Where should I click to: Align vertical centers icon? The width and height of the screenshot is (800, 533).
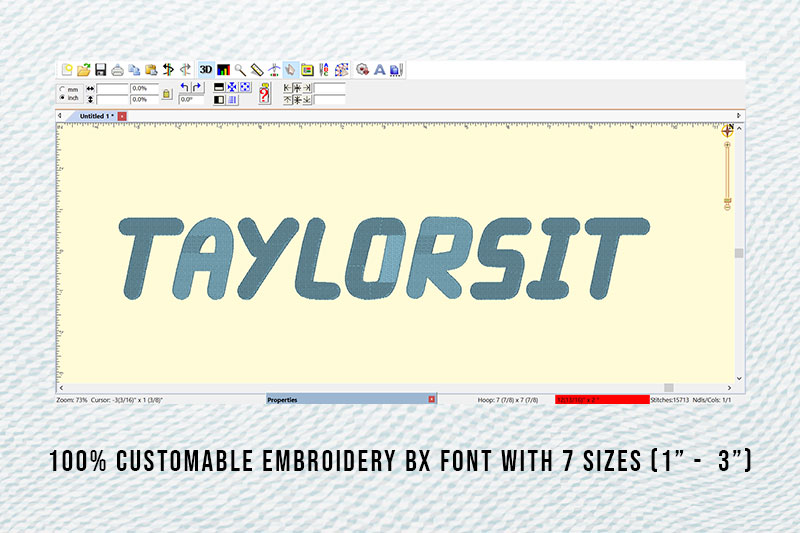(x=297, y=100)
